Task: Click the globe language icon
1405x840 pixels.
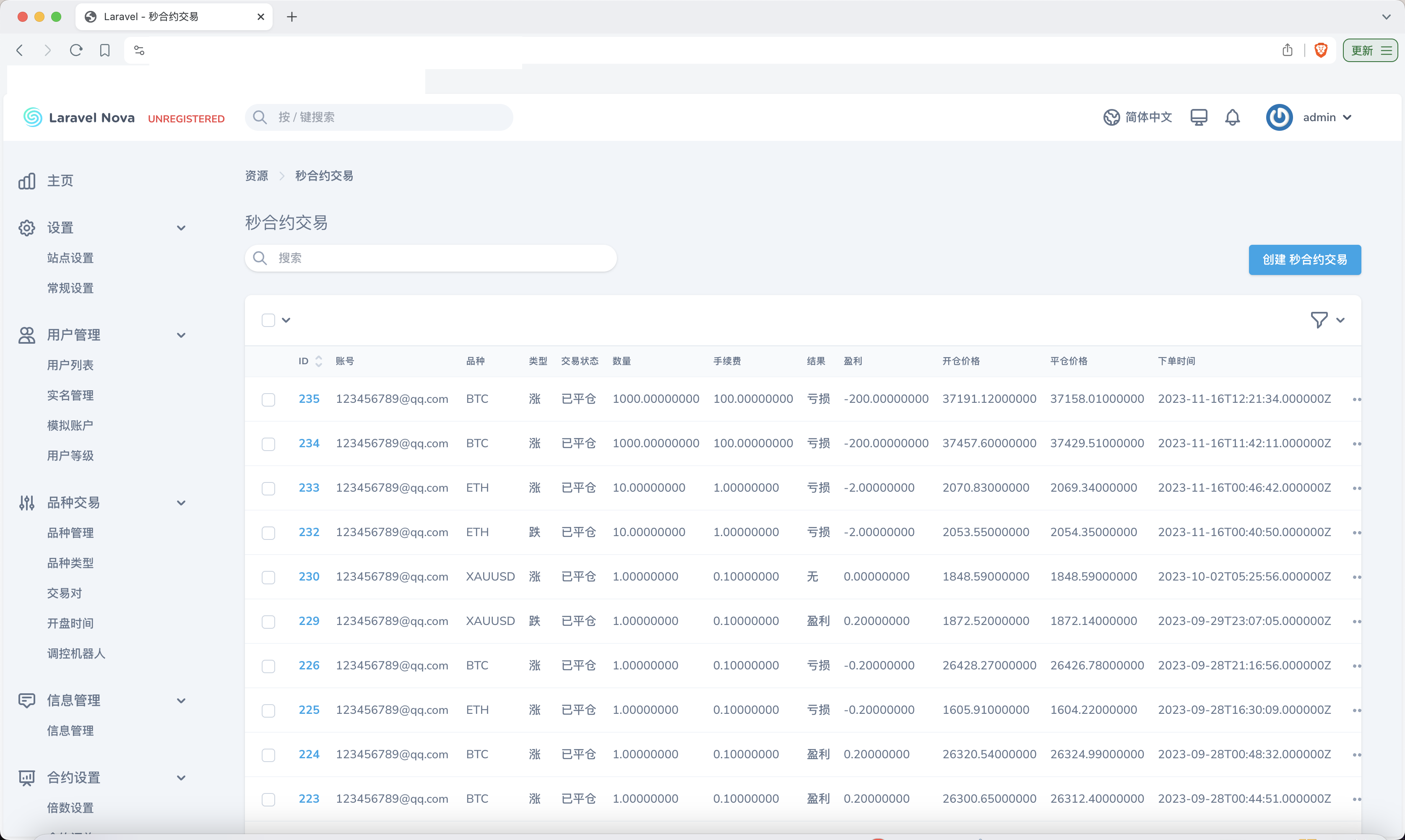Action: [x=1111, y=117]
